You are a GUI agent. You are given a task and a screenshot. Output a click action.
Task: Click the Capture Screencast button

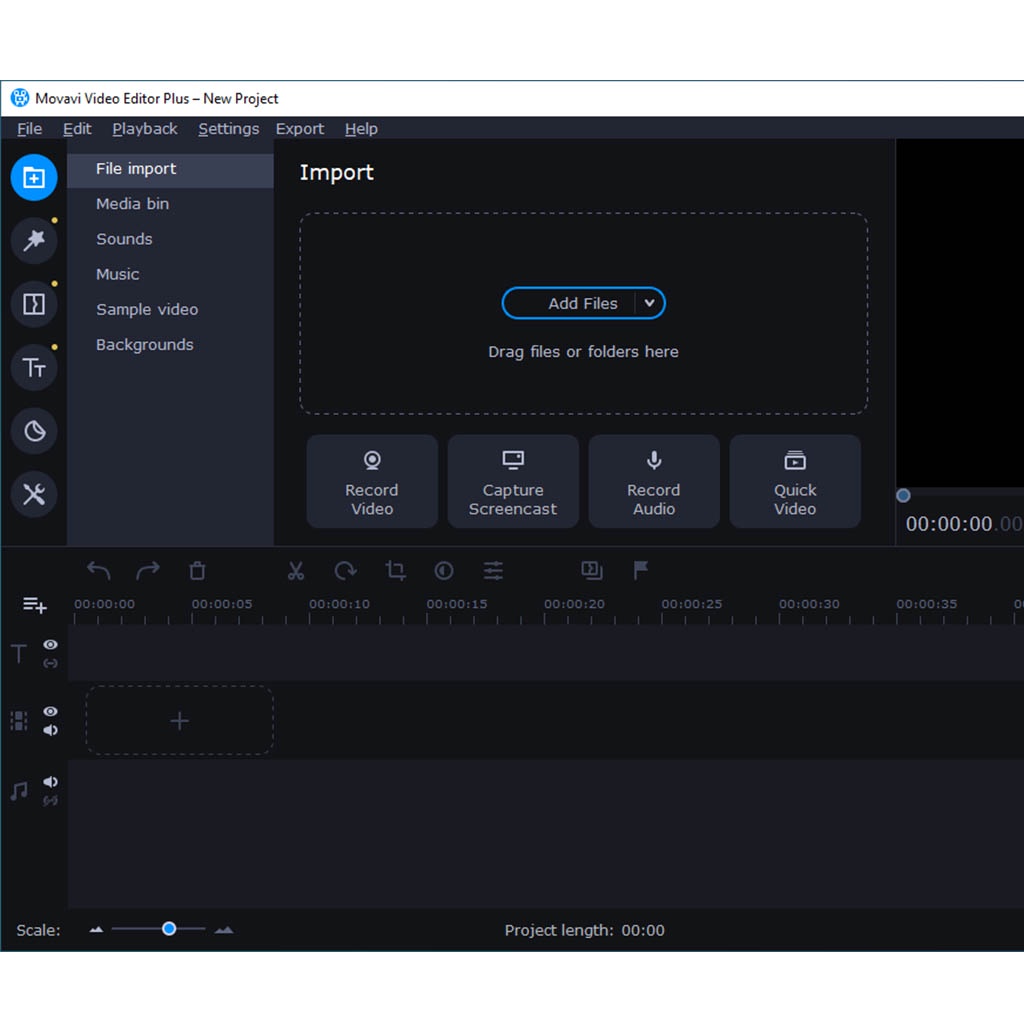click(x=513, y=481)
